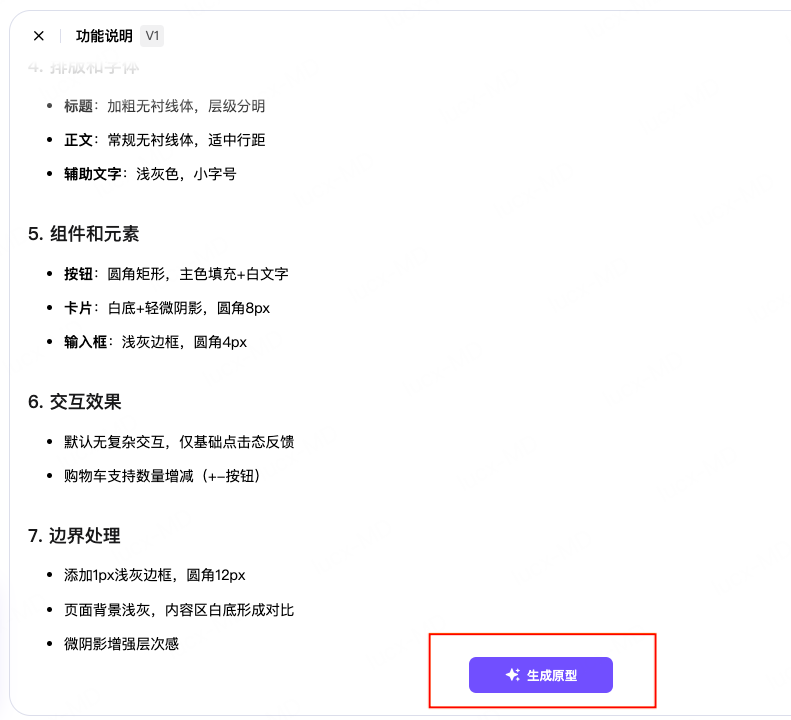Image resolution: width=791 pixels, height=720 pixels.
Task: Click the 生成原型 button
Action: click(x=541, y=675)
